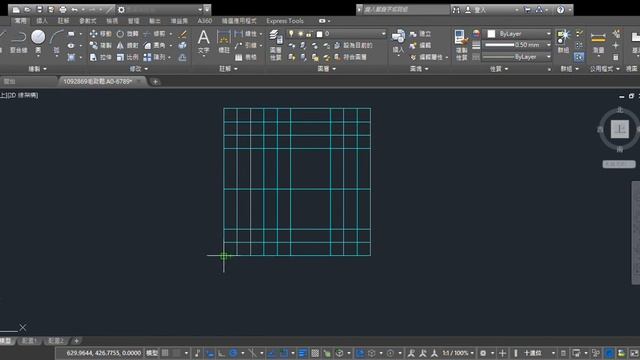
Task: Toggle hardware acceleration icon in status bar
Action: tap(609, 353)
